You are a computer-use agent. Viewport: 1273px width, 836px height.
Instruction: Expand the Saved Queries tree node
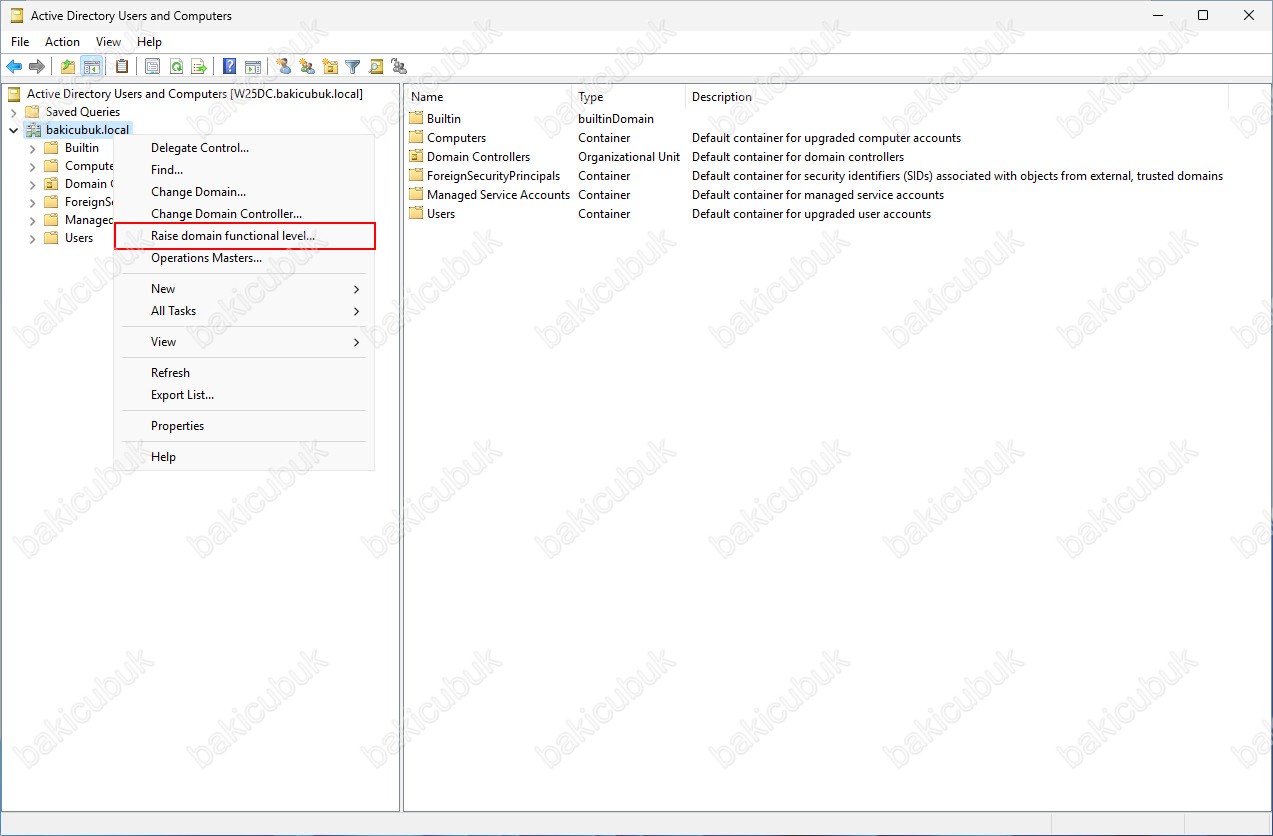point(13,112)
